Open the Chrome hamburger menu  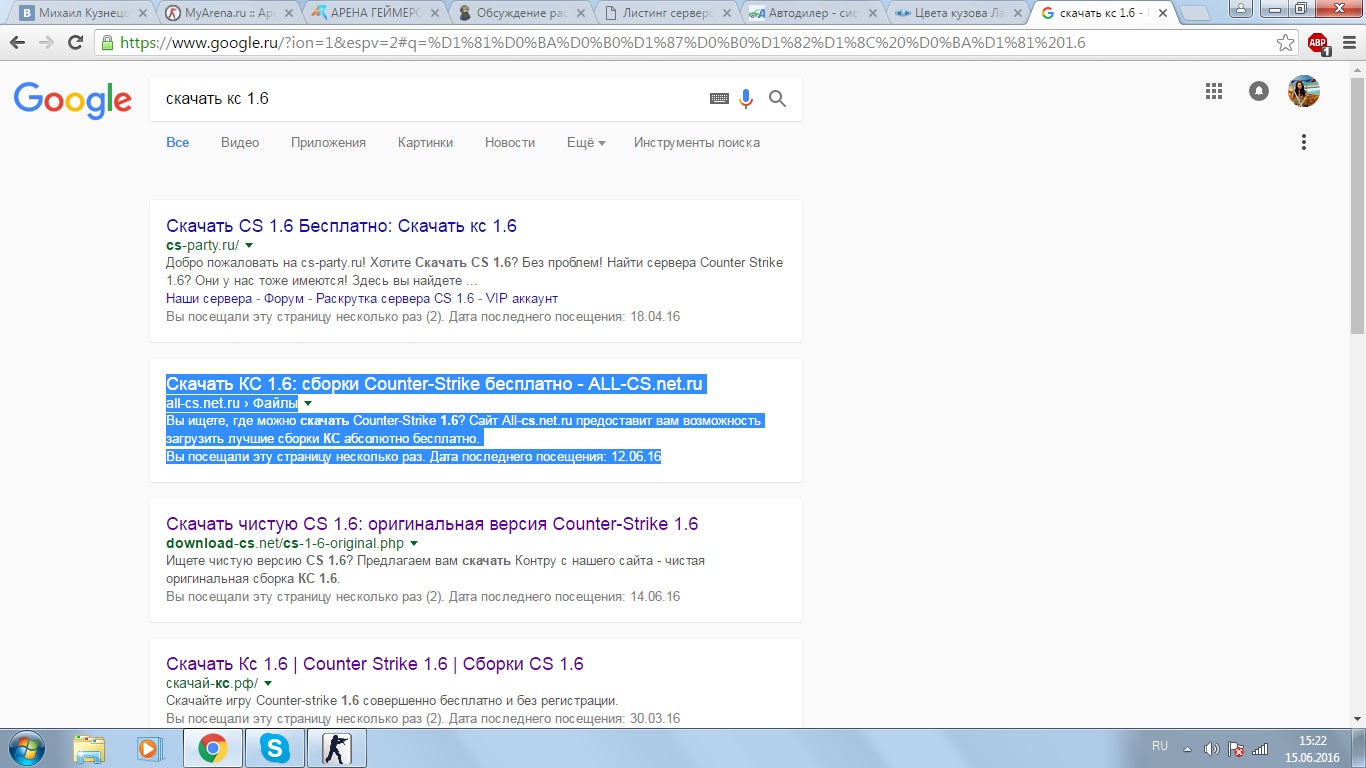1347,43
